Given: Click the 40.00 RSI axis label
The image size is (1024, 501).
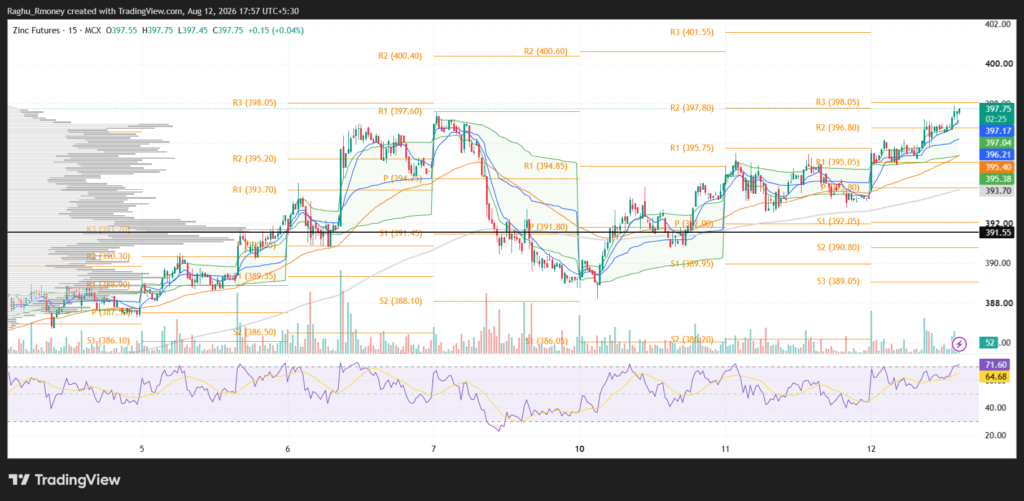Looking at the screenshot, I should point(997,408).
